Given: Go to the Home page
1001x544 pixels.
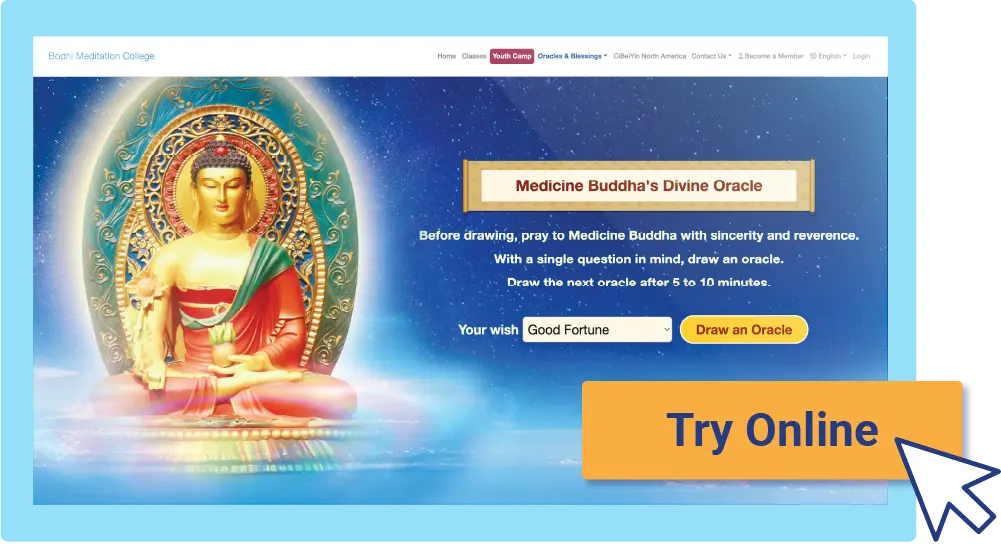Looking at the screenshot, I should click(x=446, y=56).
